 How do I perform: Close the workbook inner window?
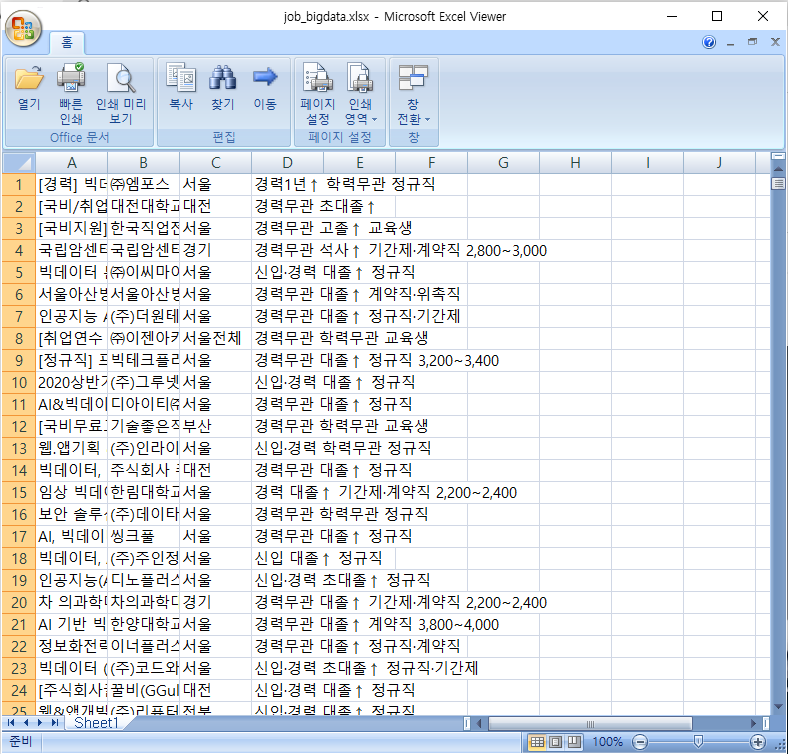coord(775,42)
